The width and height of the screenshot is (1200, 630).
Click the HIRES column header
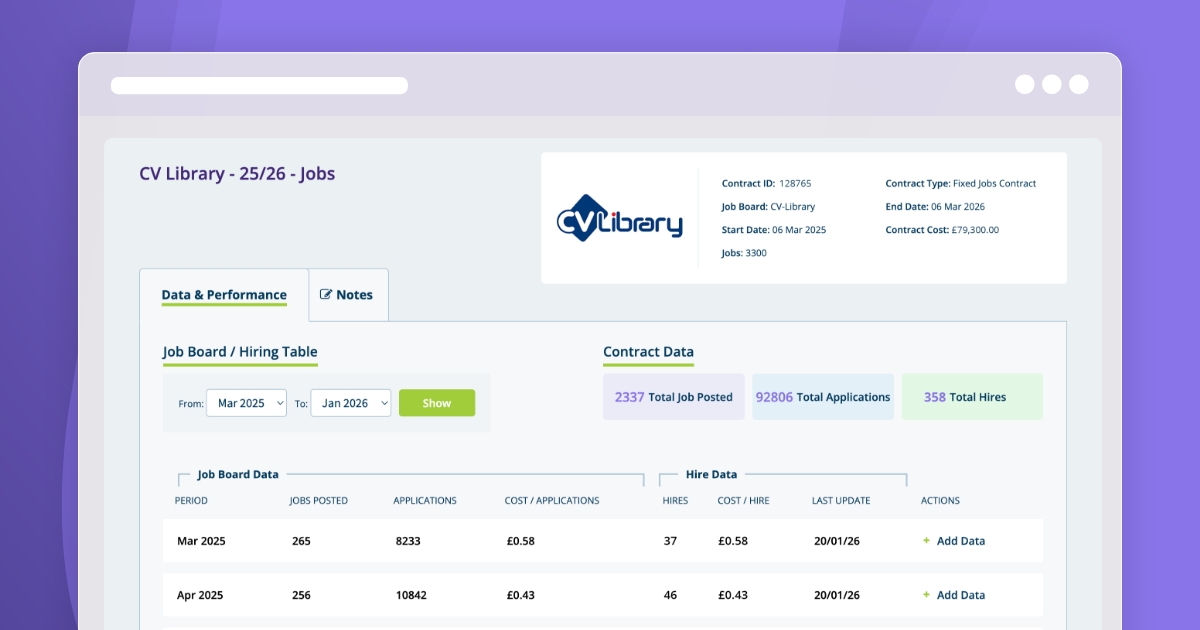[675, 501]
